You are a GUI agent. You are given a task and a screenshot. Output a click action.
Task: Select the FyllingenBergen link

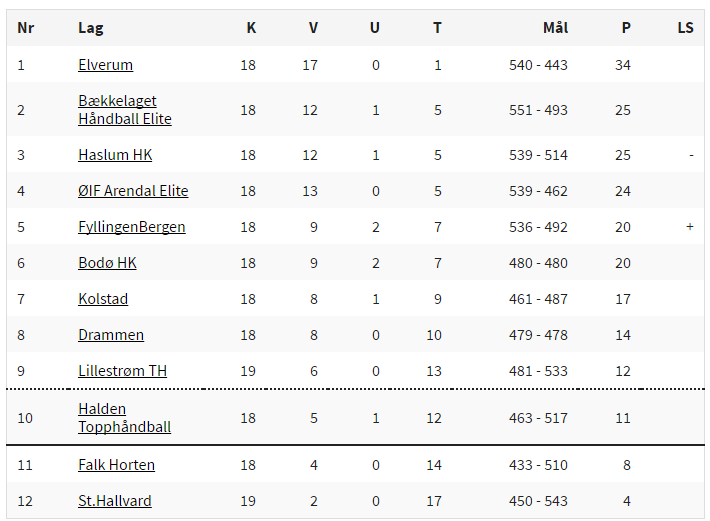tap(132, 227)
